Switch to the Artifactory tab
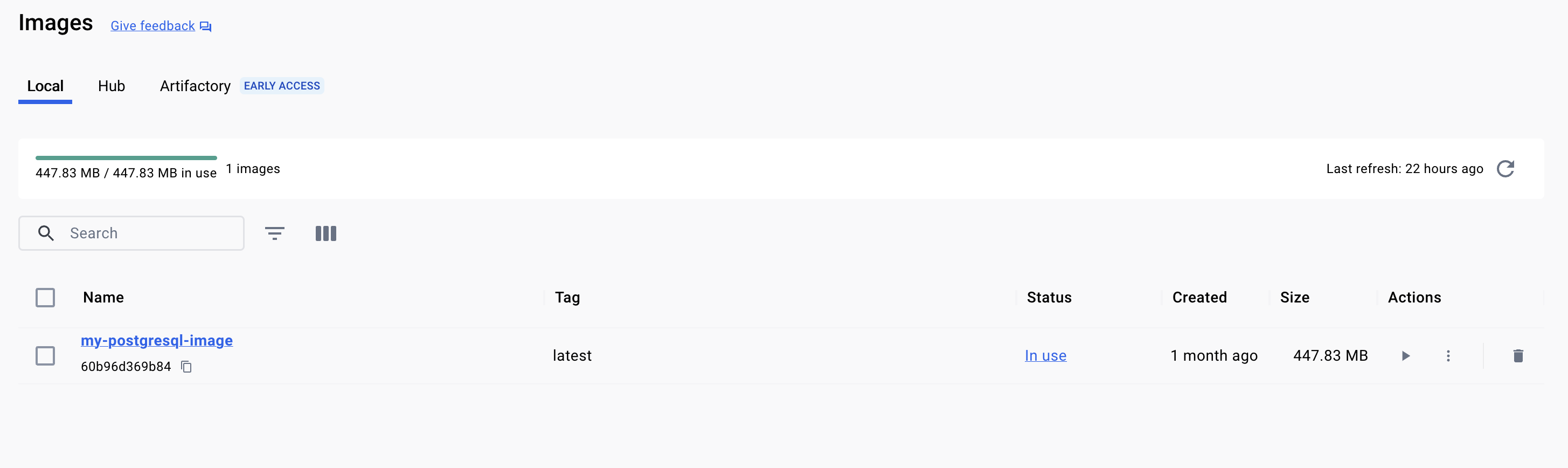This screenshot has height=468, width=1568. click(196, 86)
